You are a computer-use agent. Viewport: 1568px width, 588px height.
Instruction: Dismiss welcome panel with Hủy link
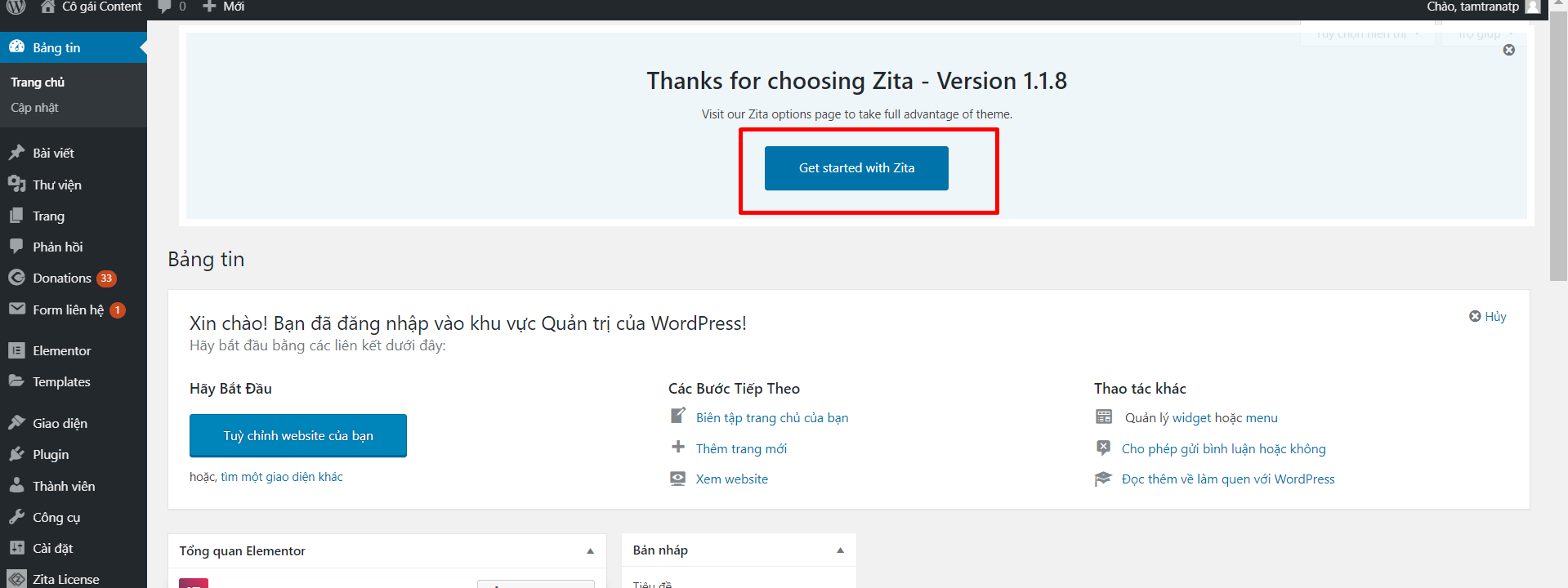coord(1488,317)
